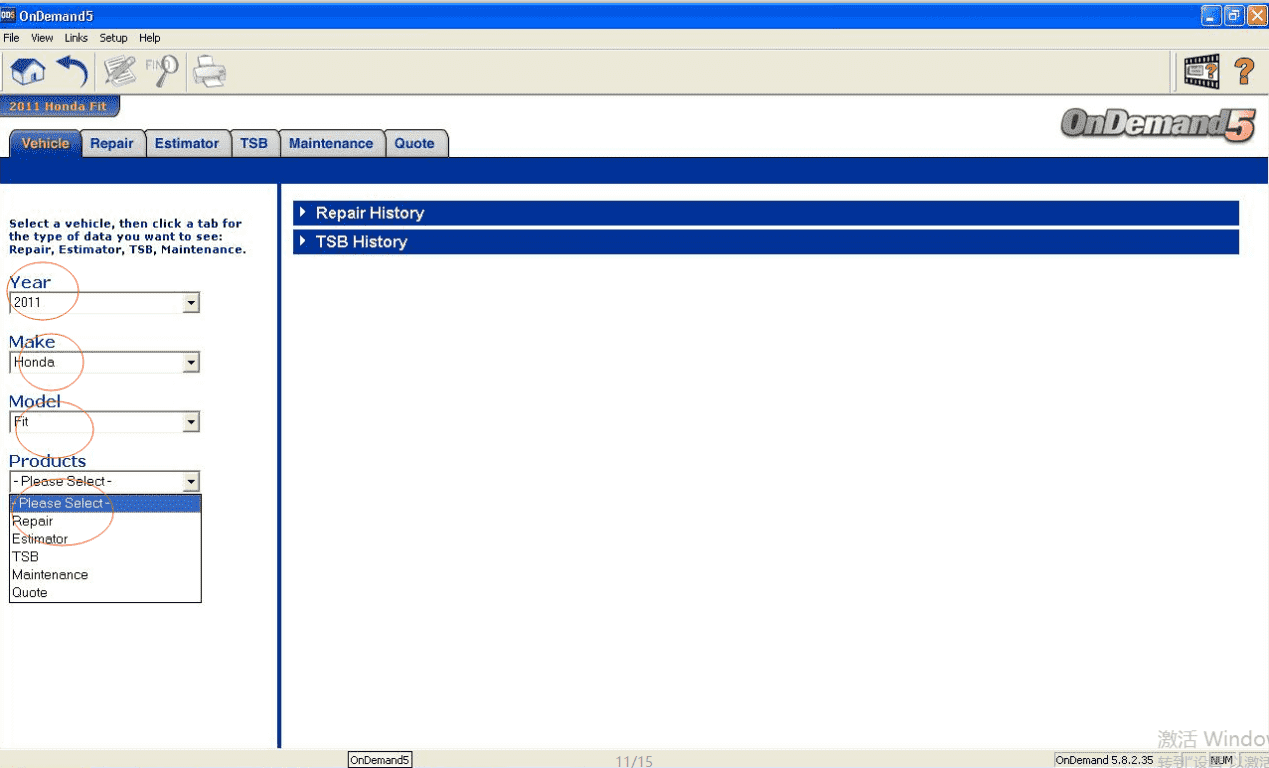1269x768 pixels.
Task: Choose '- Please Select -' in Products list
Action: click(105, 503)
